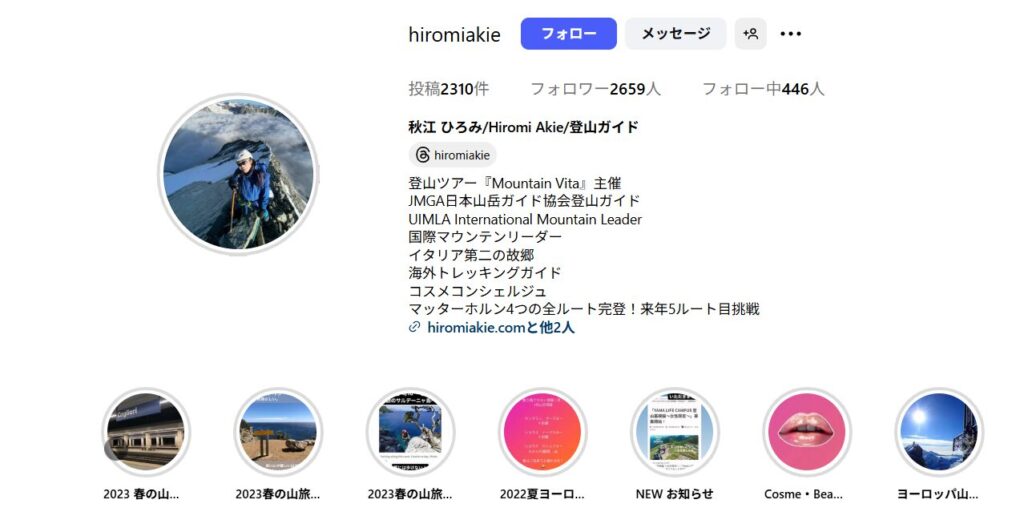This screenshot has height=532, width=1024.
Task: Open the 2022夏ヨーロ pink gradient highlight
Action: (x=543, y=432)
